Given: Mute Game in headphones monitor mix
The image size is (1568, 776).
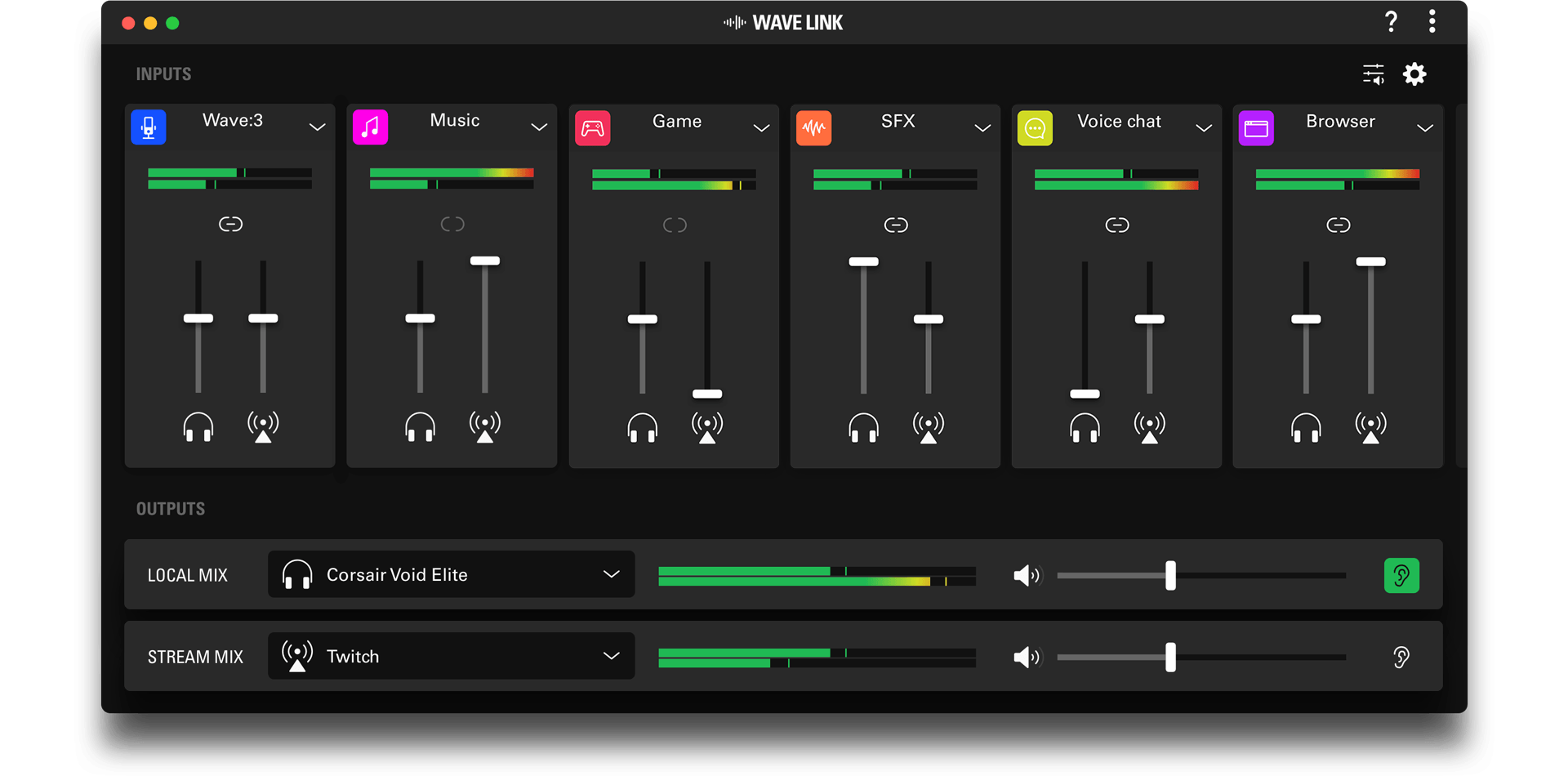Looking at the screenshot, I should [643, 427].
